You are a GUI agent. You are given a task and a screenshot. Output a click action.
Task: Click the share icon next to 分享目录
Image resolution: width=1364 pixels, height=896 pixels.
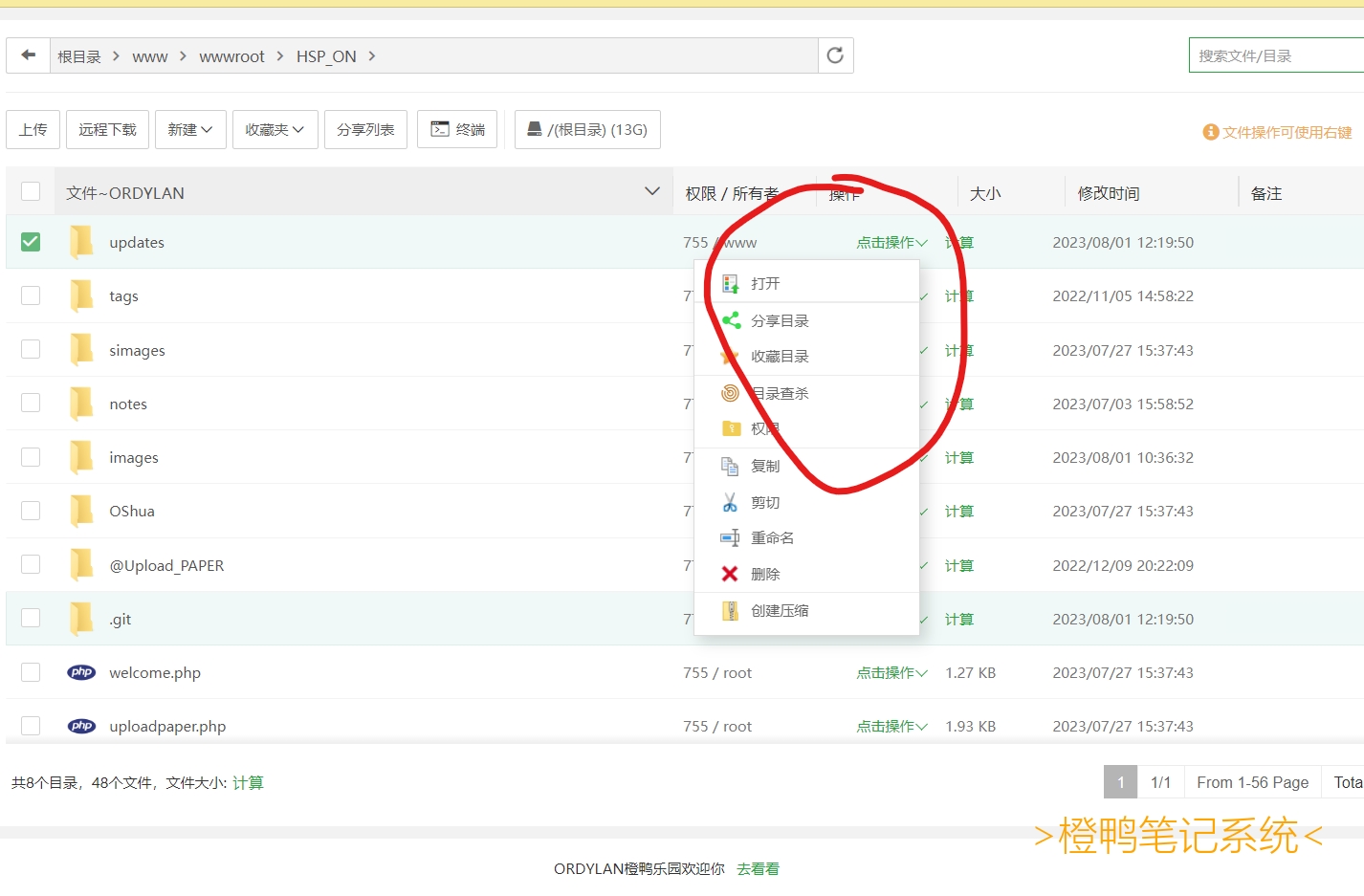click(730, 319)
